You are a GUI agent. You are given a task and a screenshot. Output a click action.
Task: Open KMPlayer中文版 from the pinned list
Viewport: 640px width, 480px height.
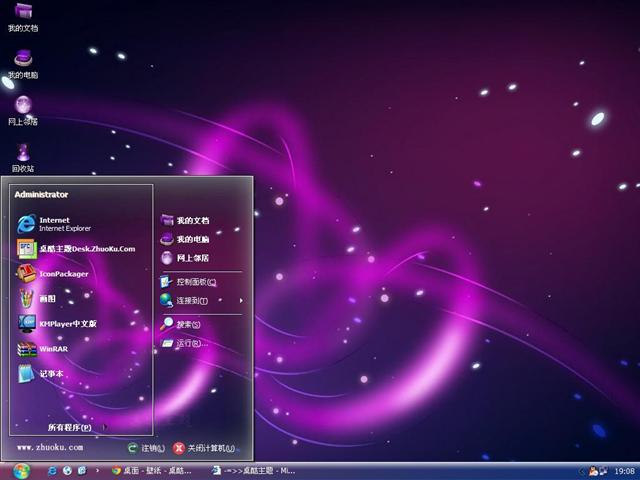tap(67, 323)
